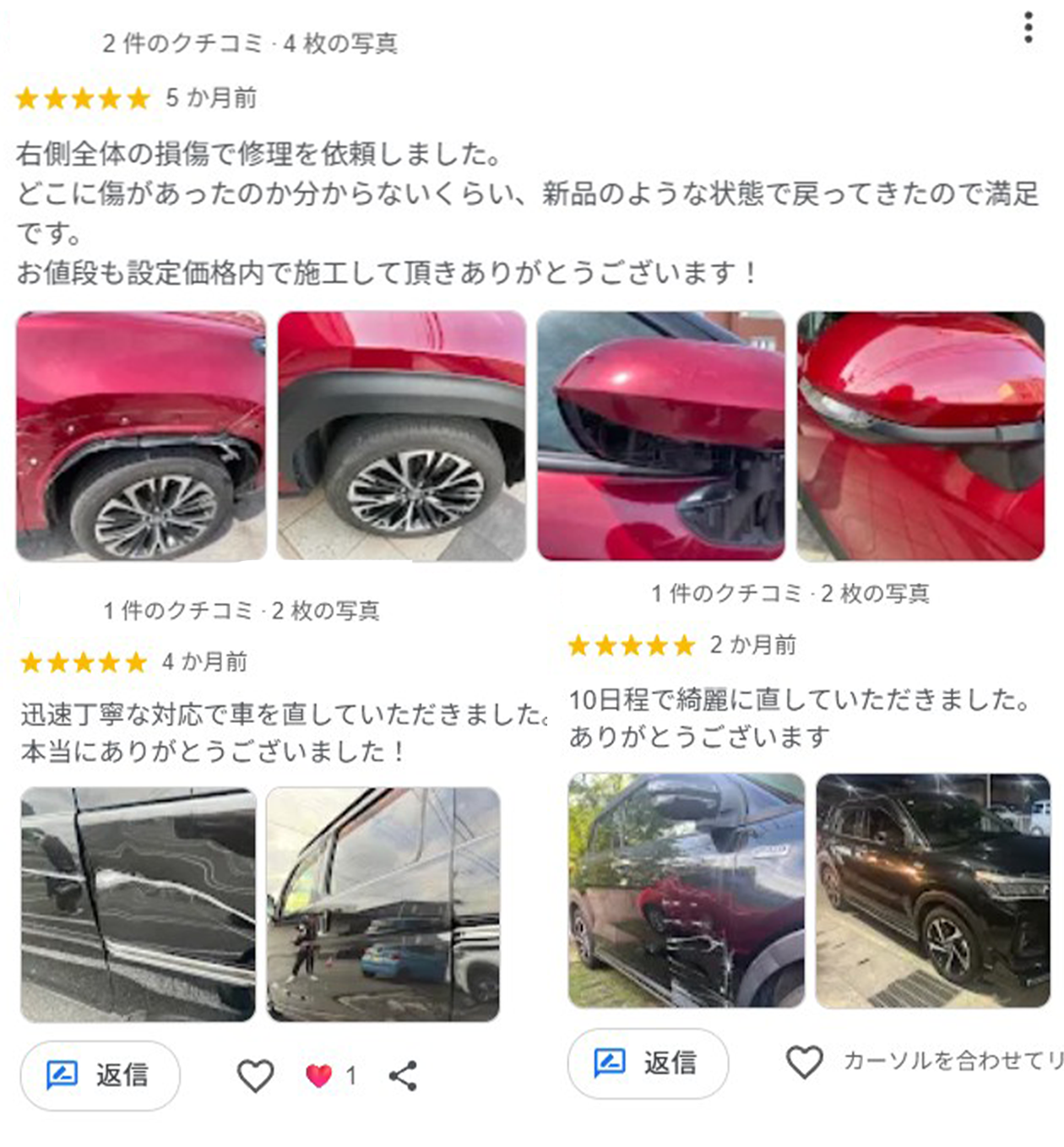
Task: Open the scratched black door photo
Action: click(138, 905)
